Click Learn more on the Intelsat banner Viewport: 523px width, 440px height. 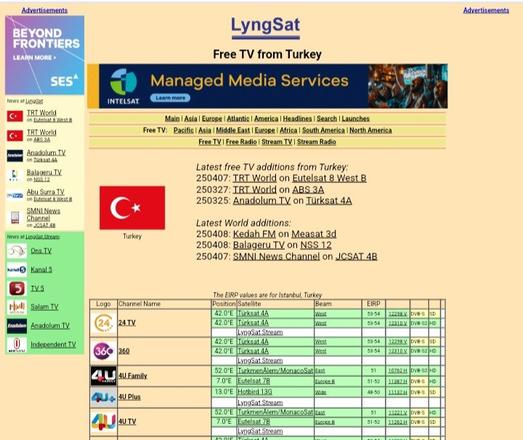coord(170,98)
